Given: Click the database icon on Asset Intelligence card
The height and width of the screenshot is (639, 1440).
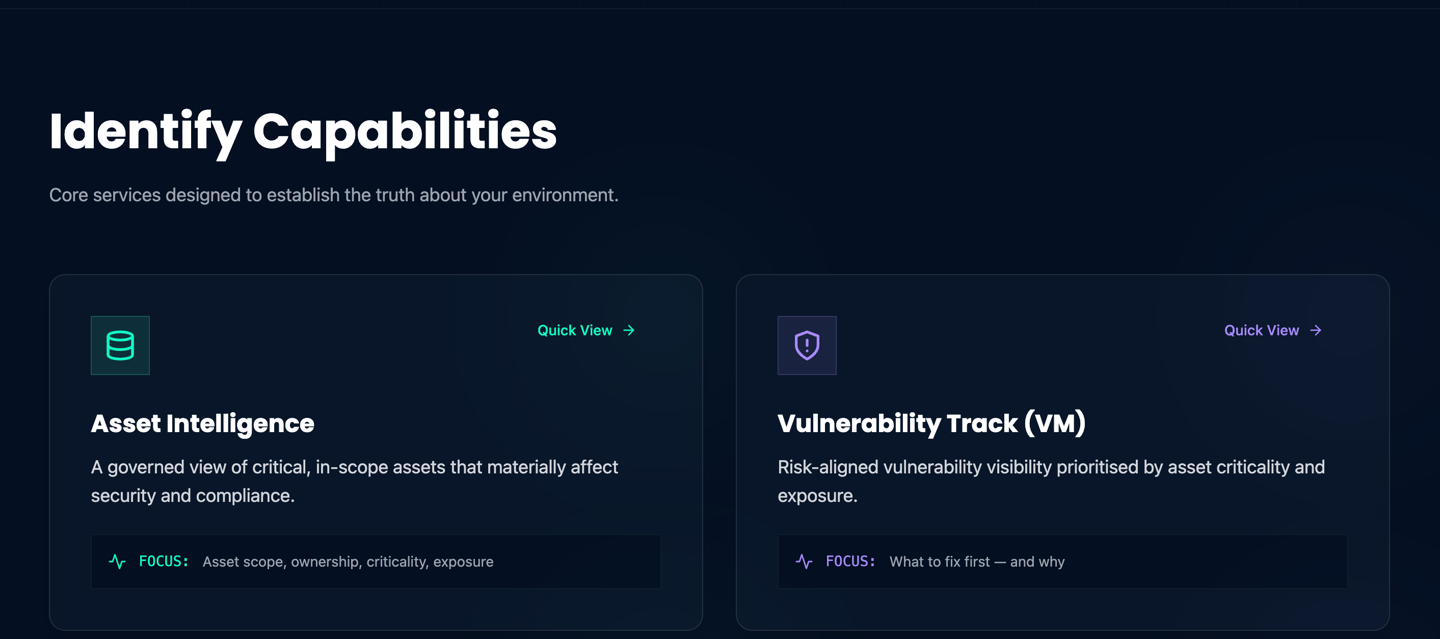Looking at the screenshot, I should [x=120, y=345].
